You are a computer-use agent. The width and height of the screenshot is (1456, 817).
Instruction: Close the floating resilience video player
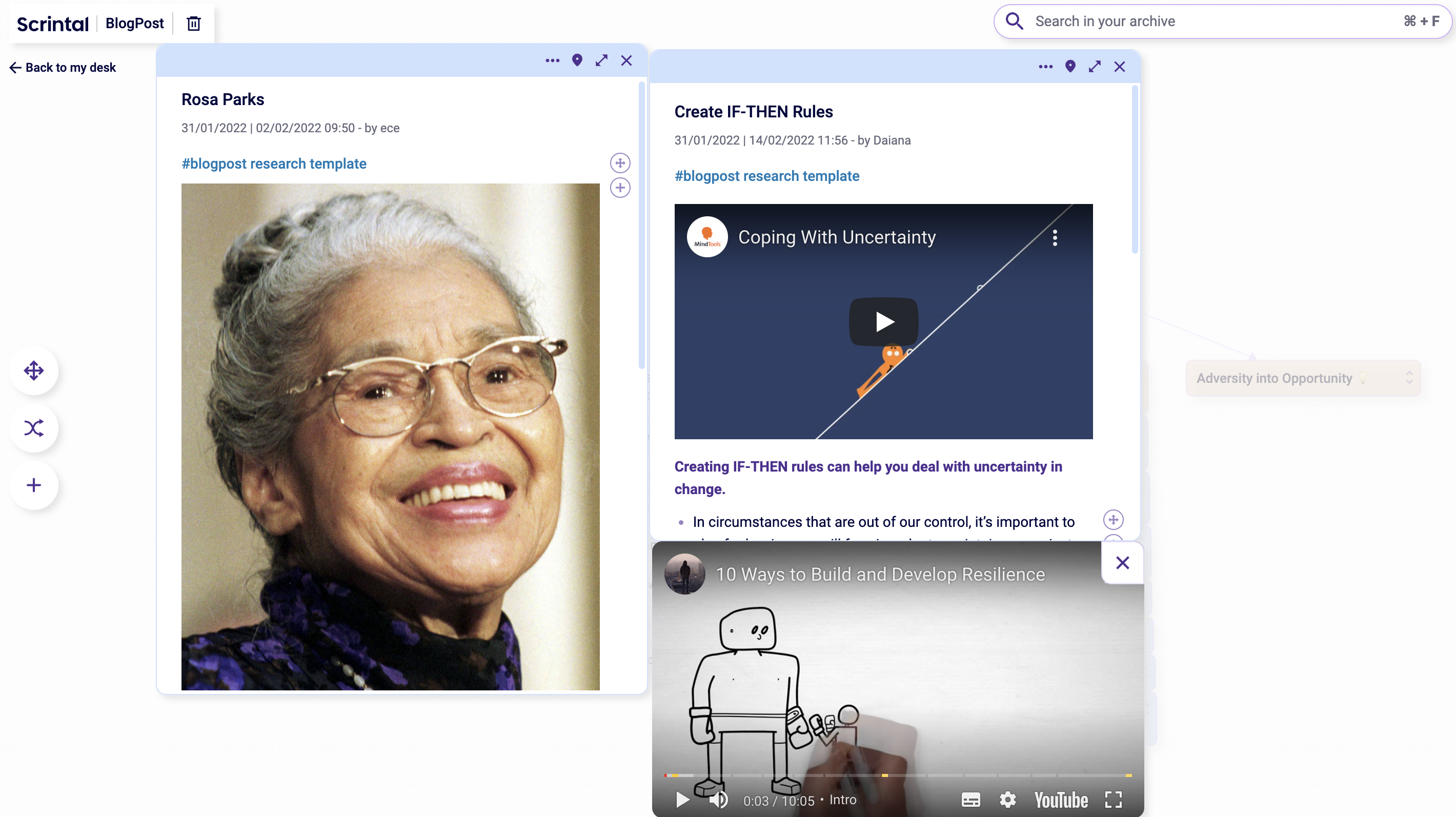coord(1123,563)
